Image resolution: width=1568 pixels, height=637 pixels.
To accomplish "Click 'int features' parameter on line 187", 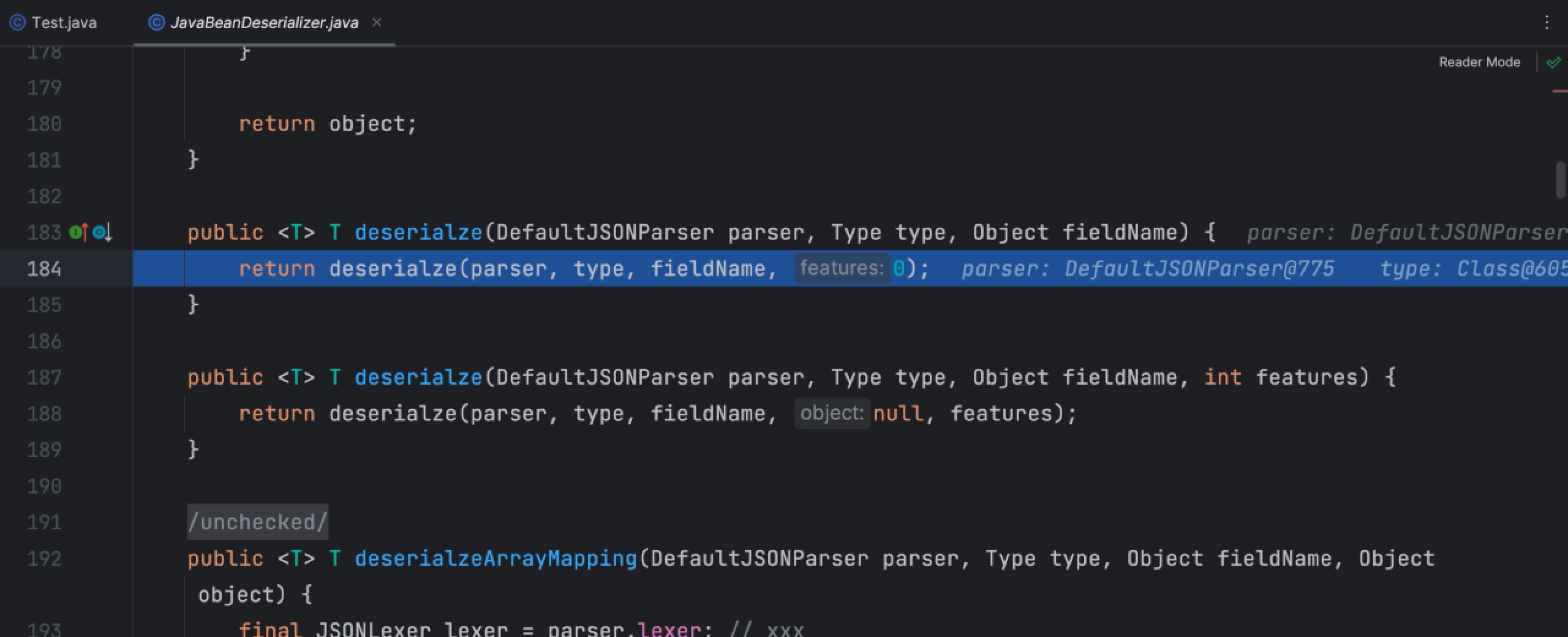I will [x=1281, y=377].
